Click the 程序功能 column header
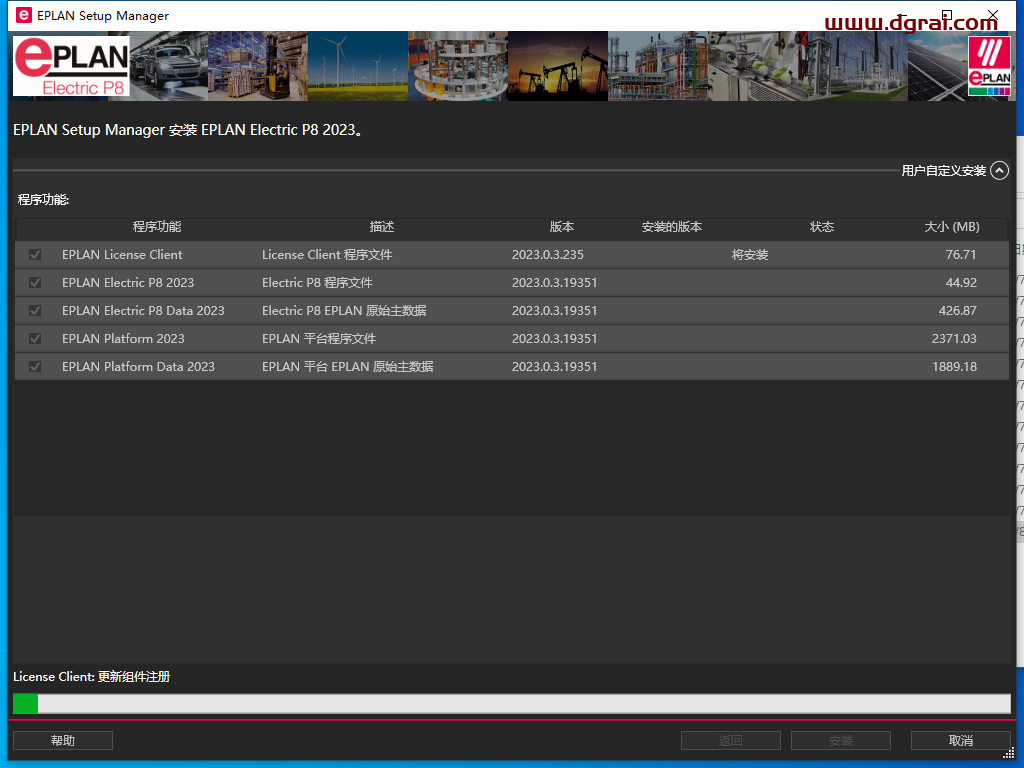The width and height of the screenshot is (1024, 768). pos(157,227)
